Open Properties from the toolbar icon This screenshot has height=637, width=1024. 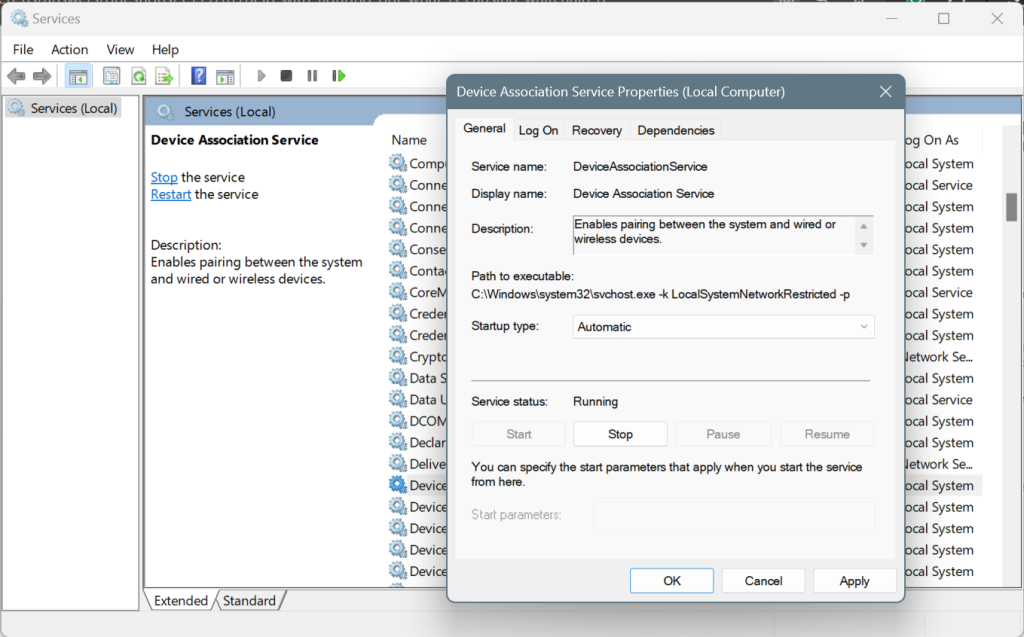pyautogui.click(x=112, y=76)
